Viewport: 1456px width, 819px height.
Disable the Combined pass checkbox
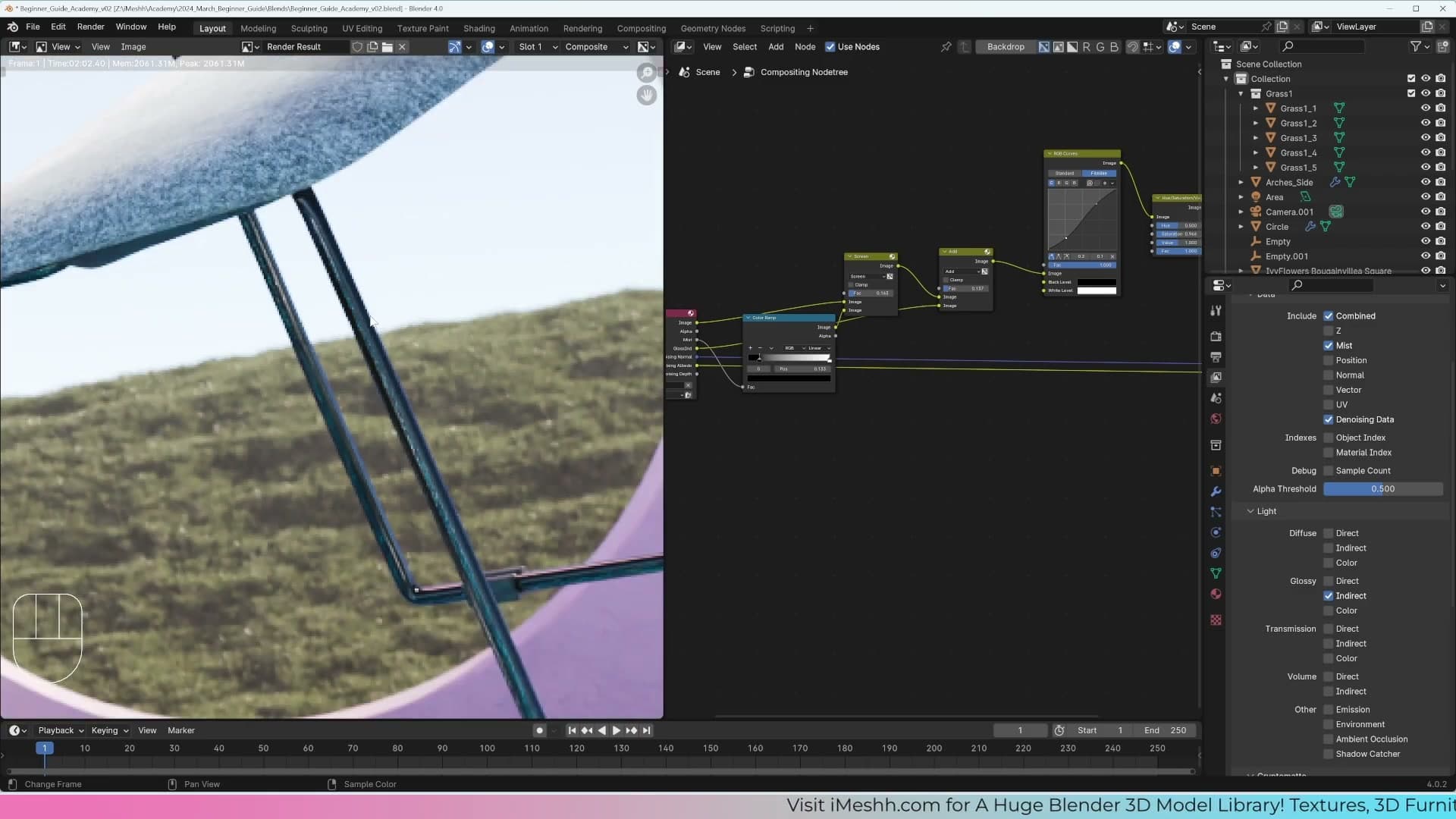click(x=1328, y=316)
